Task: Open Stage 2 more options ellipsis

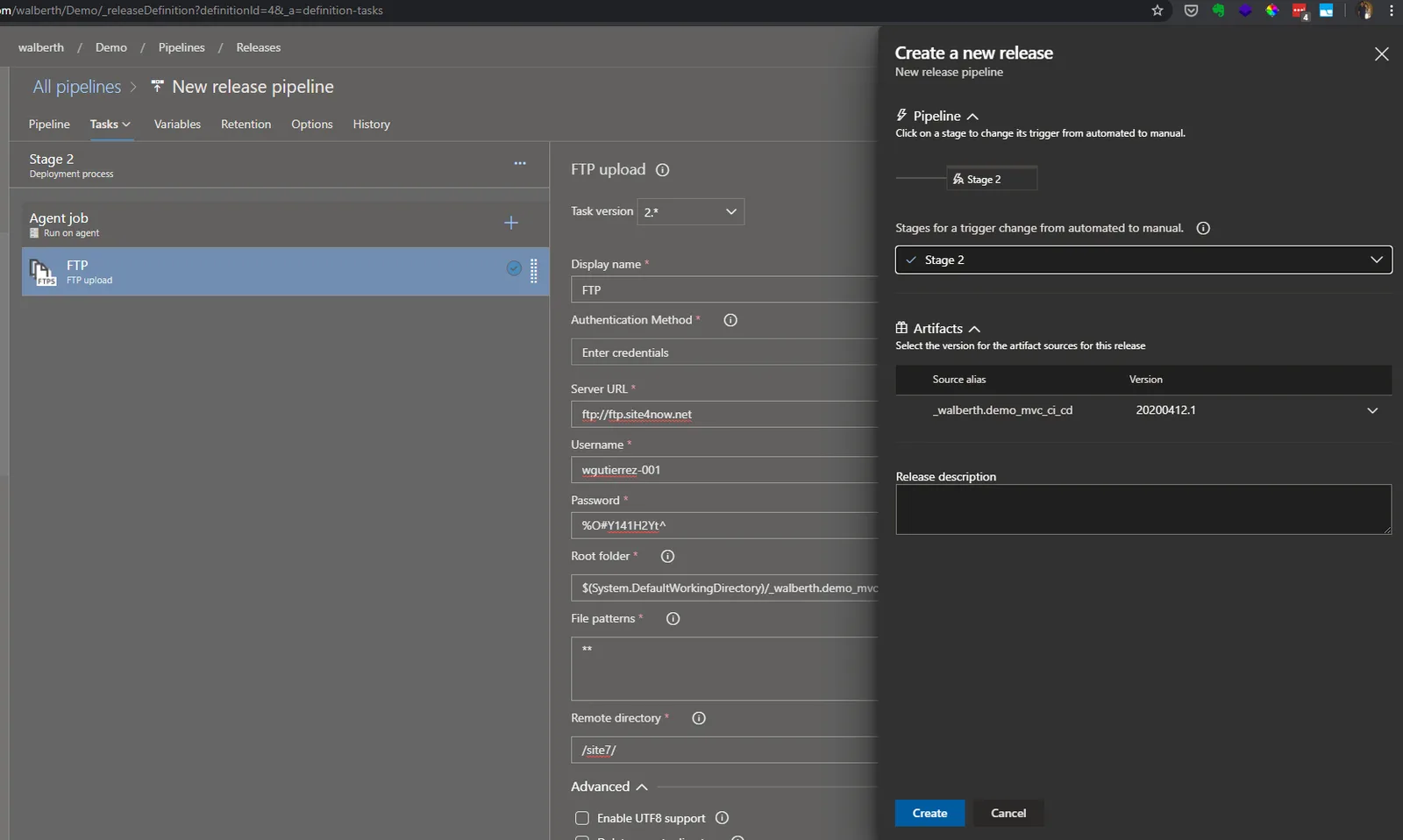Action: (x=520, y=163)
